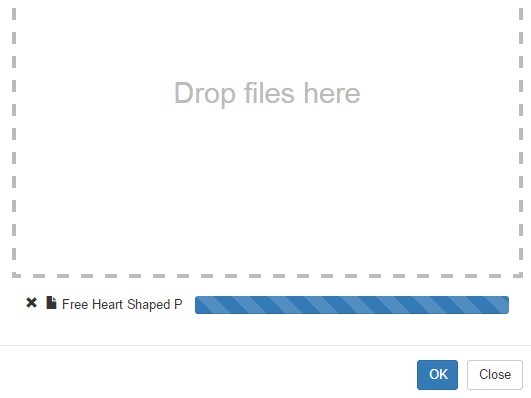Viewport: 531px width, 398px height.
Task: Click the Drop files here text
Action: click(x=267, y=93)
